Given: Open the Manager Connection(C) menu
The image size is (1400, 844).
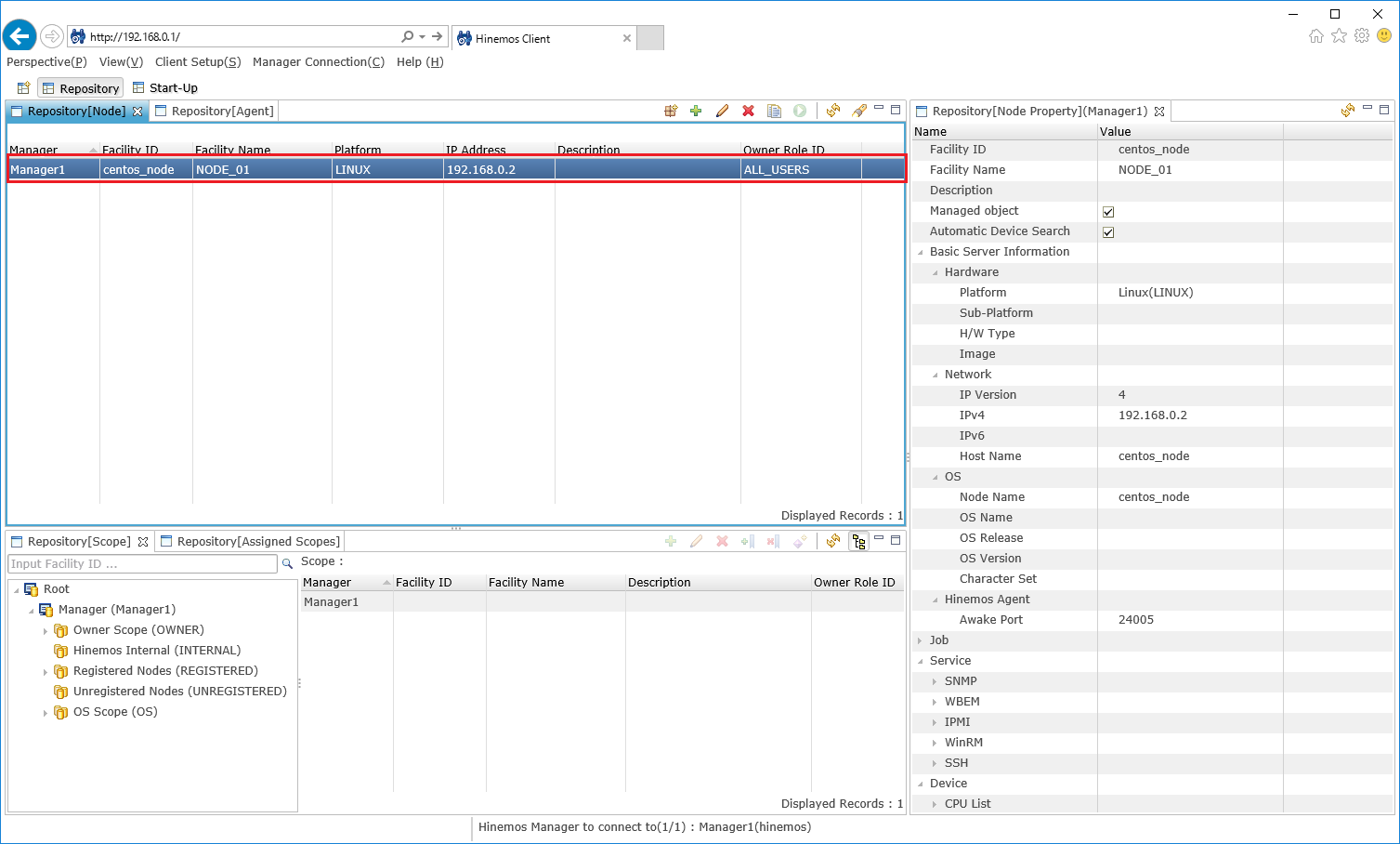Looking at the screenshot, I should [x=319, y=62].
